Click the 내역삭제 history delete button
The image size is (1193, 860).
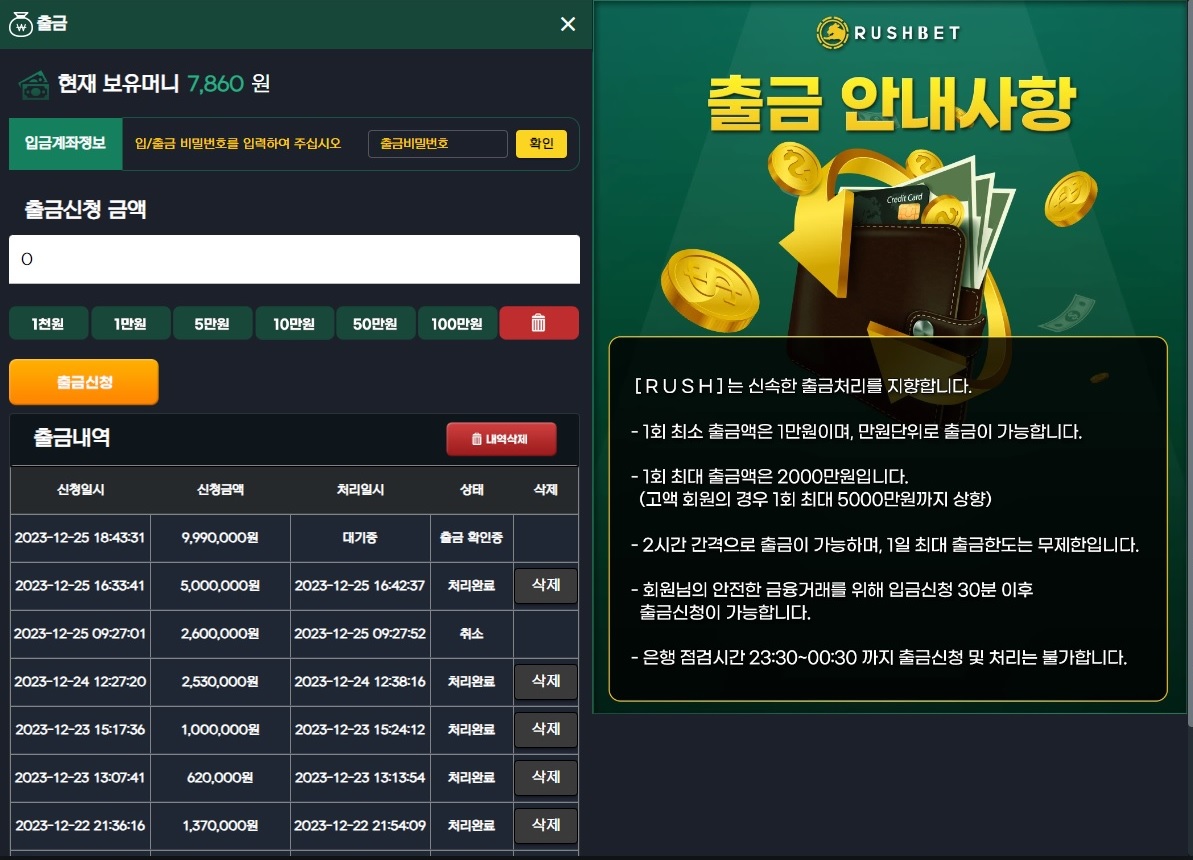click(501, 439)
